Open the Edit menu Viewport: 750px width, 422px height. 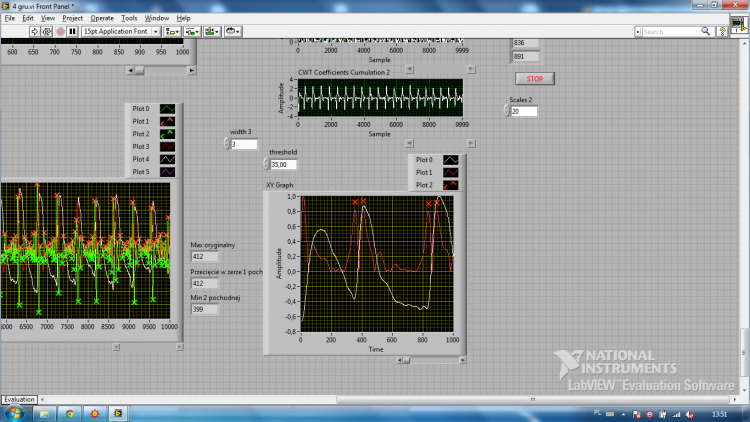(x=28, y=18)
